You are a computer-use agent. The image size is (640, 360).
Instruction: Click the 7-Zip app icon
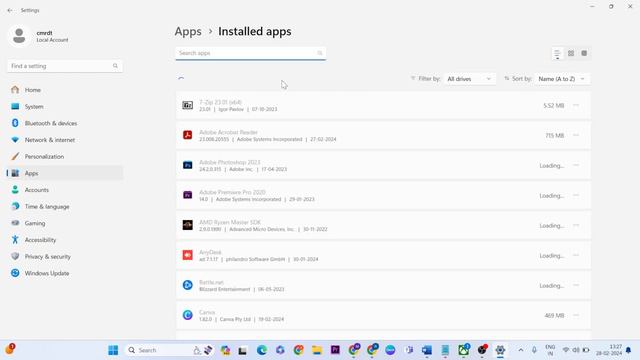click(187, 105)
